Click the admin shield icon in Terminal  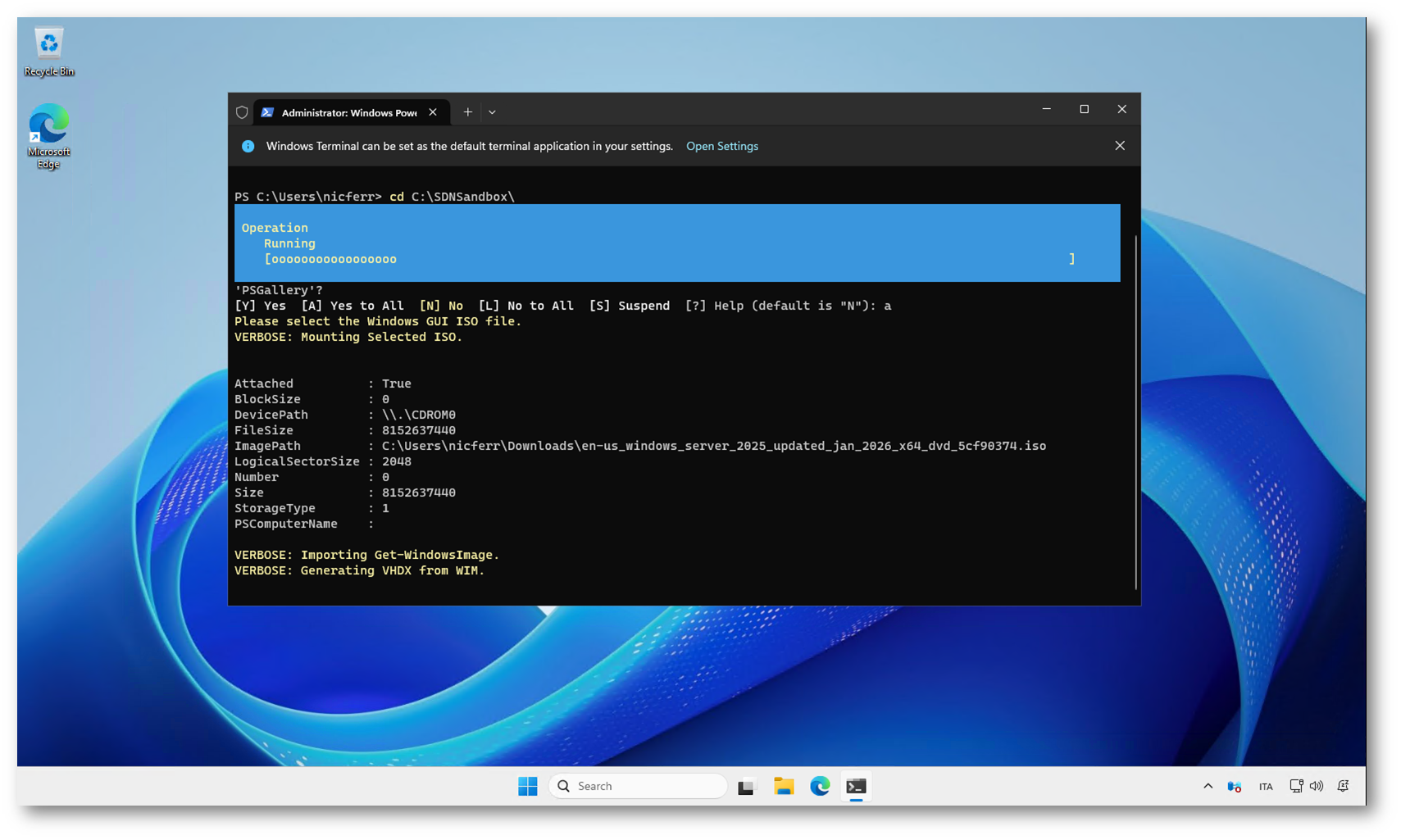pos(242,112)
